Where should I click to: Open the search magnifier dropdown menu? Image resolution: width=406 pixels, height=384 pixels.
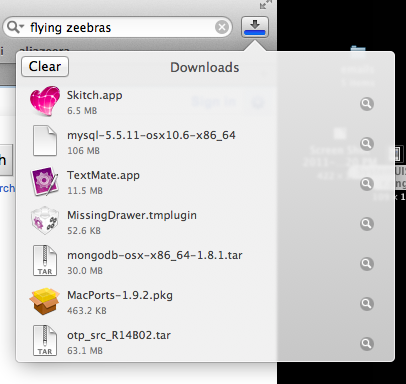(15, 27)
